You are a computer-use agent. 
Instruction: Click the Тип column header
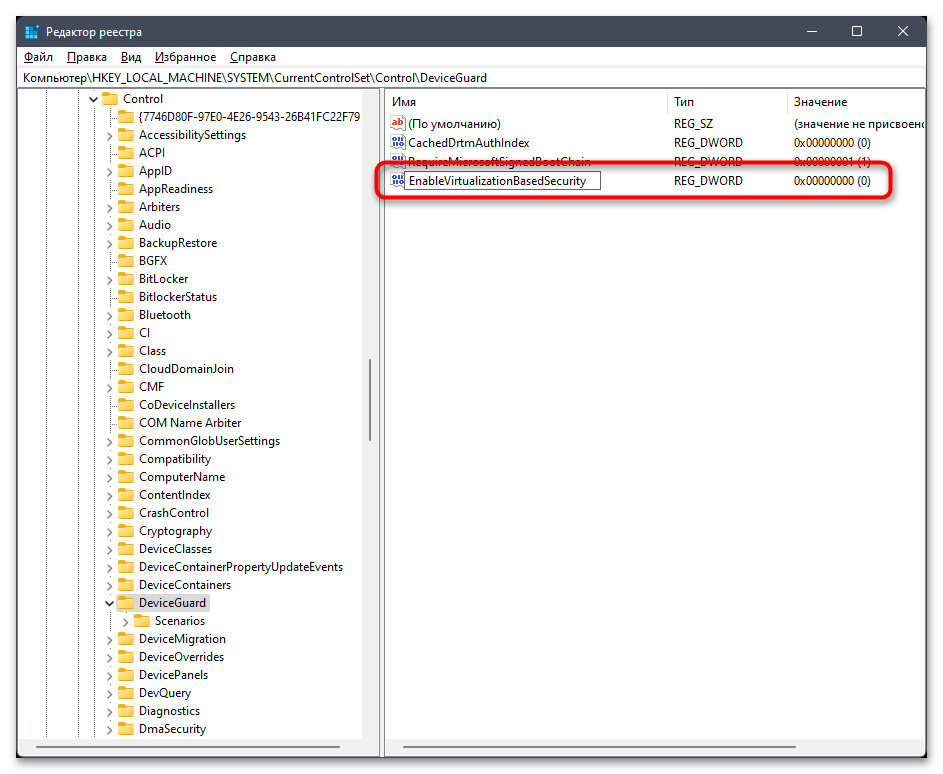click(727, 102)
